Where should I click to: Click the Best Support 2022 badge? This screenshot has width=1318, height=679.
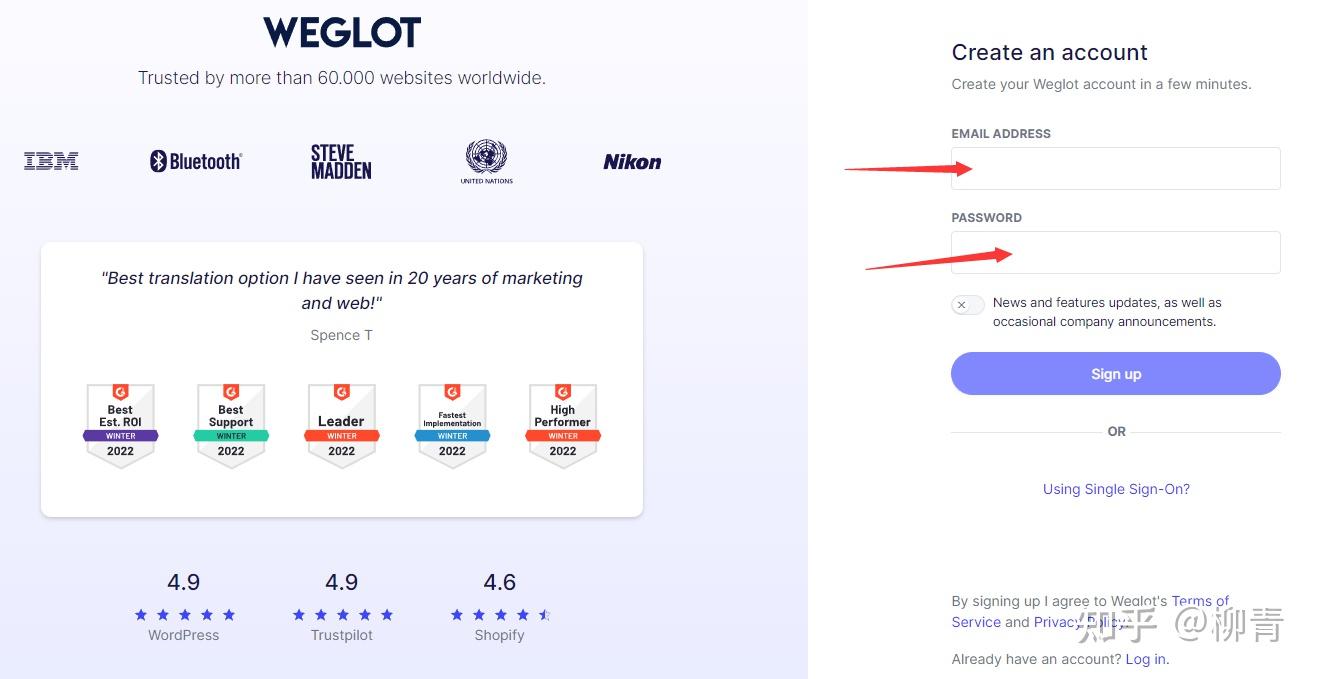click(x=231, y=426)
